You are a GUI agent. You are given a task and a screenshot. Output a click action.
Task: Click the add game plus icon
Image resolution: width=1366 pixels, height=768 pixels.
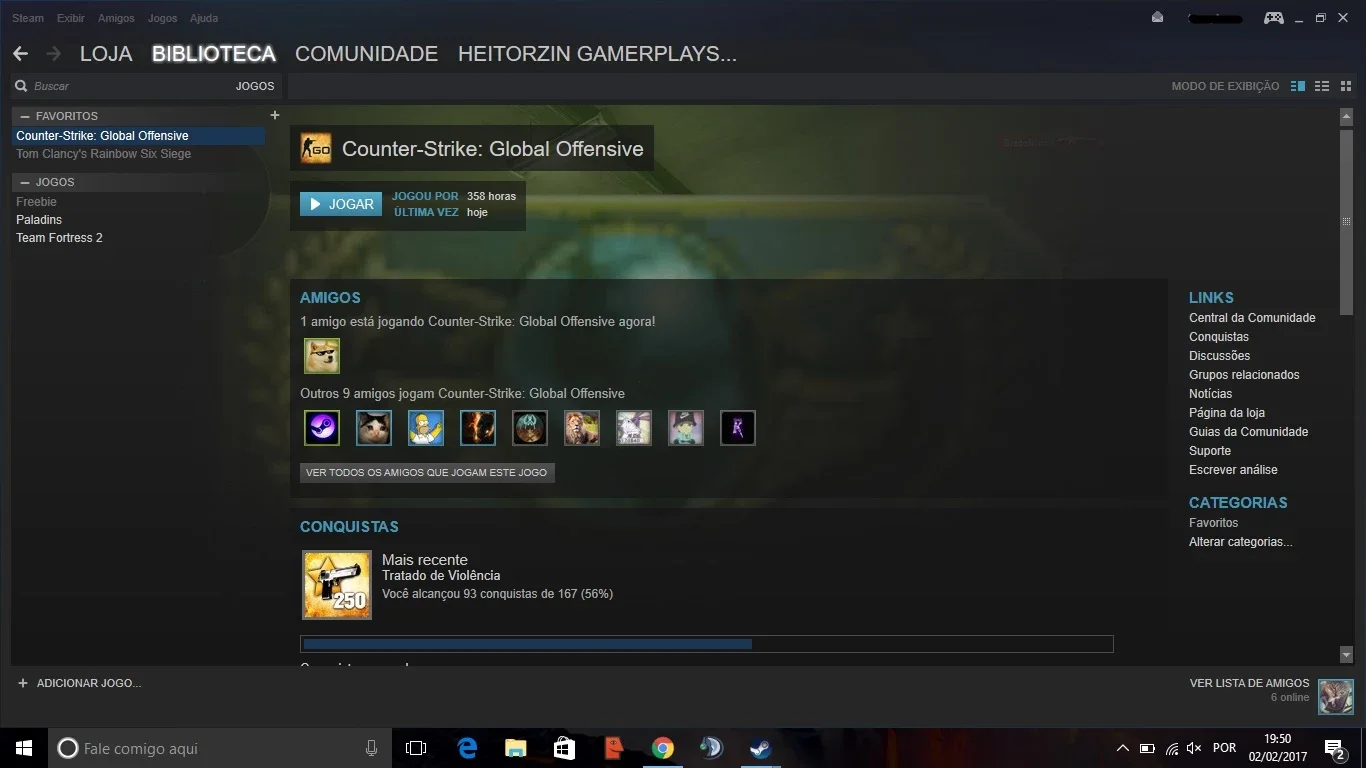tap(23, 683)
